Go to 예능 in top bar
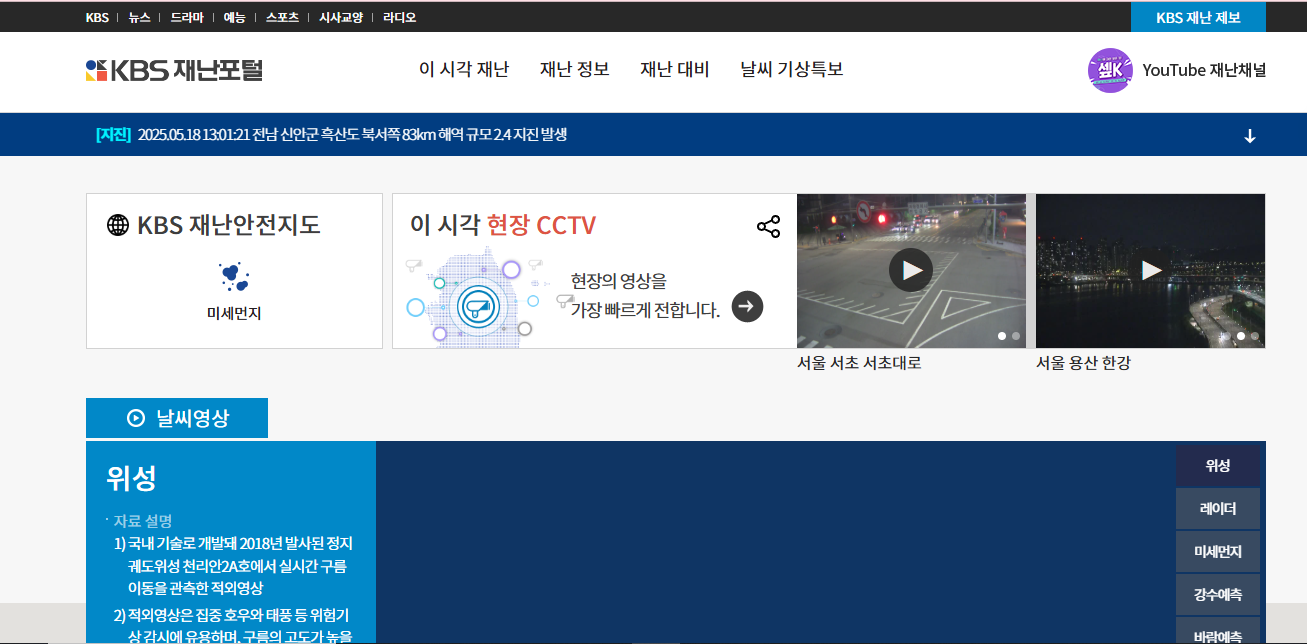1307x644 pixels. click(x=234, y=17)
